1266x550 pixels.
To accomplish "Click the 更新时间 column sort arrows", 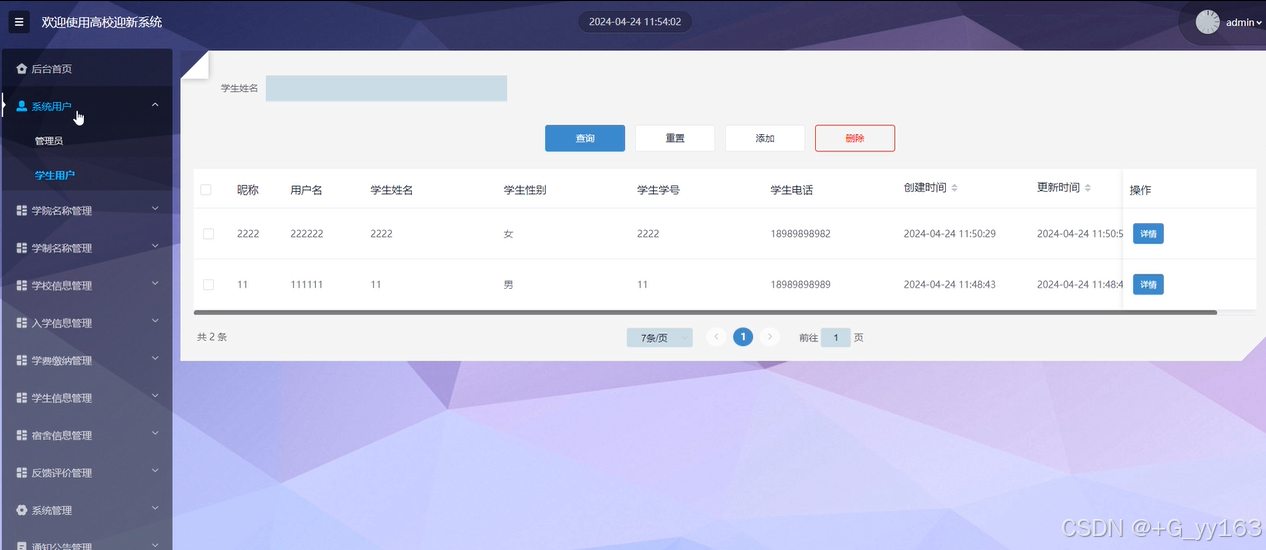I will pyautogui.click(x=1087, y=188).
